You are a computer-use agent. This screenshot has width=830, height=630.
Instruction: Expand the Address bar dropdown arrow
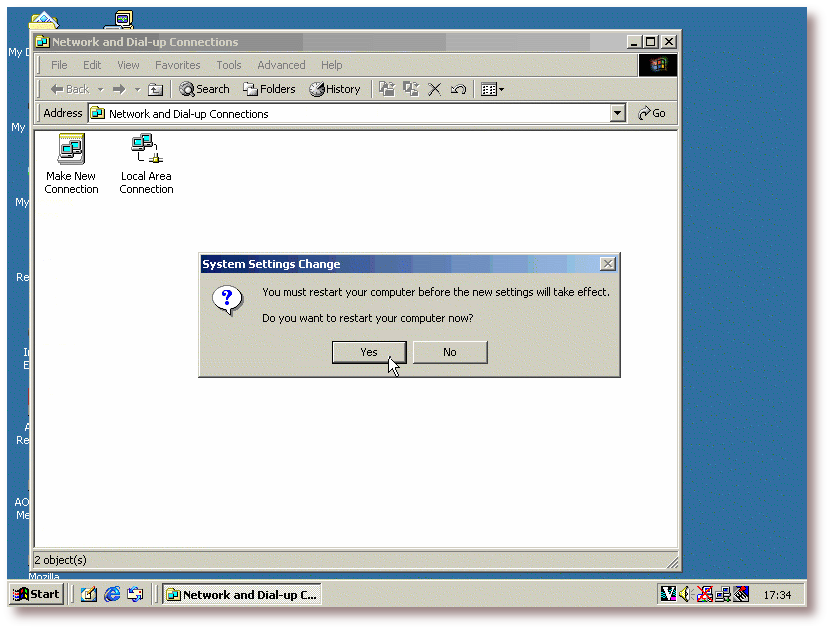pyautogui.click(x=618, y=114)
